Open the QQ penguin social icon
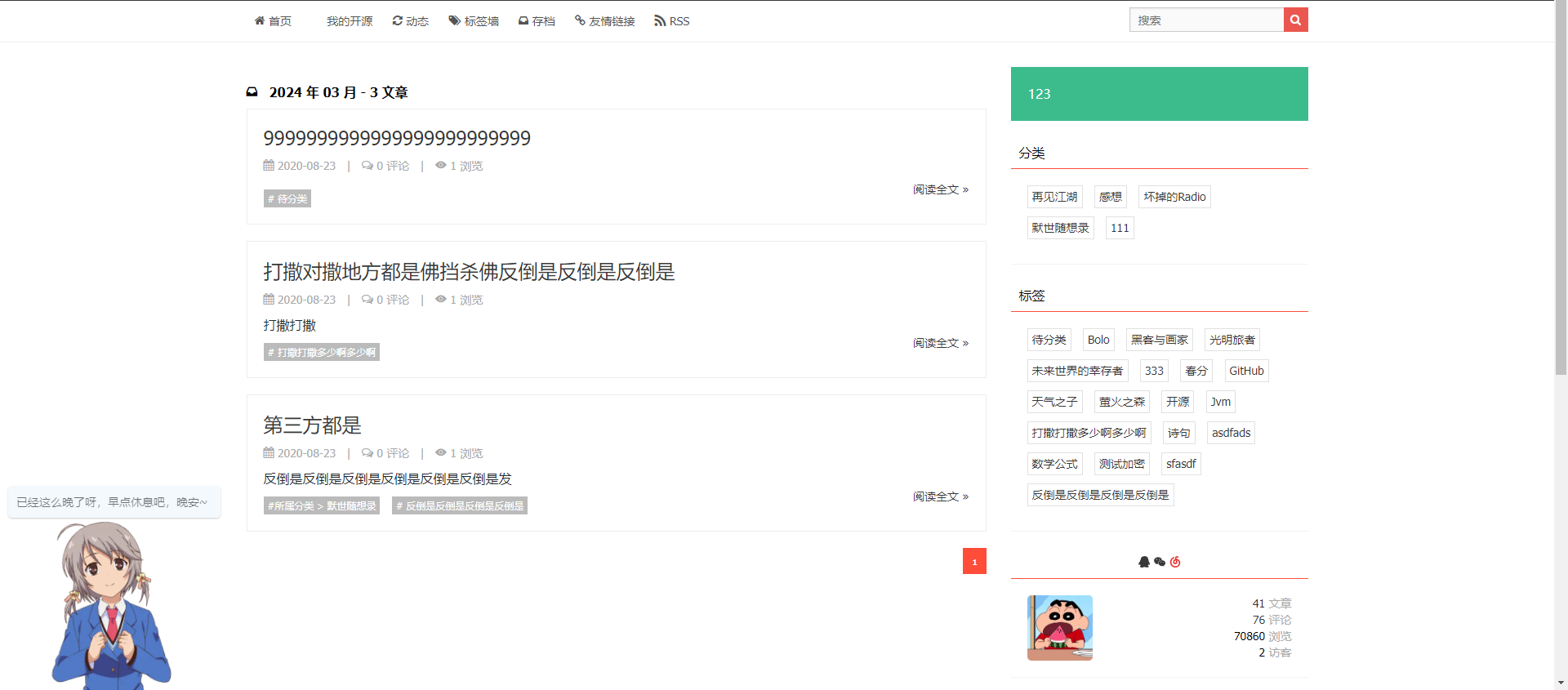This screenshot has height=690, width=1568. pos(1144,562)
